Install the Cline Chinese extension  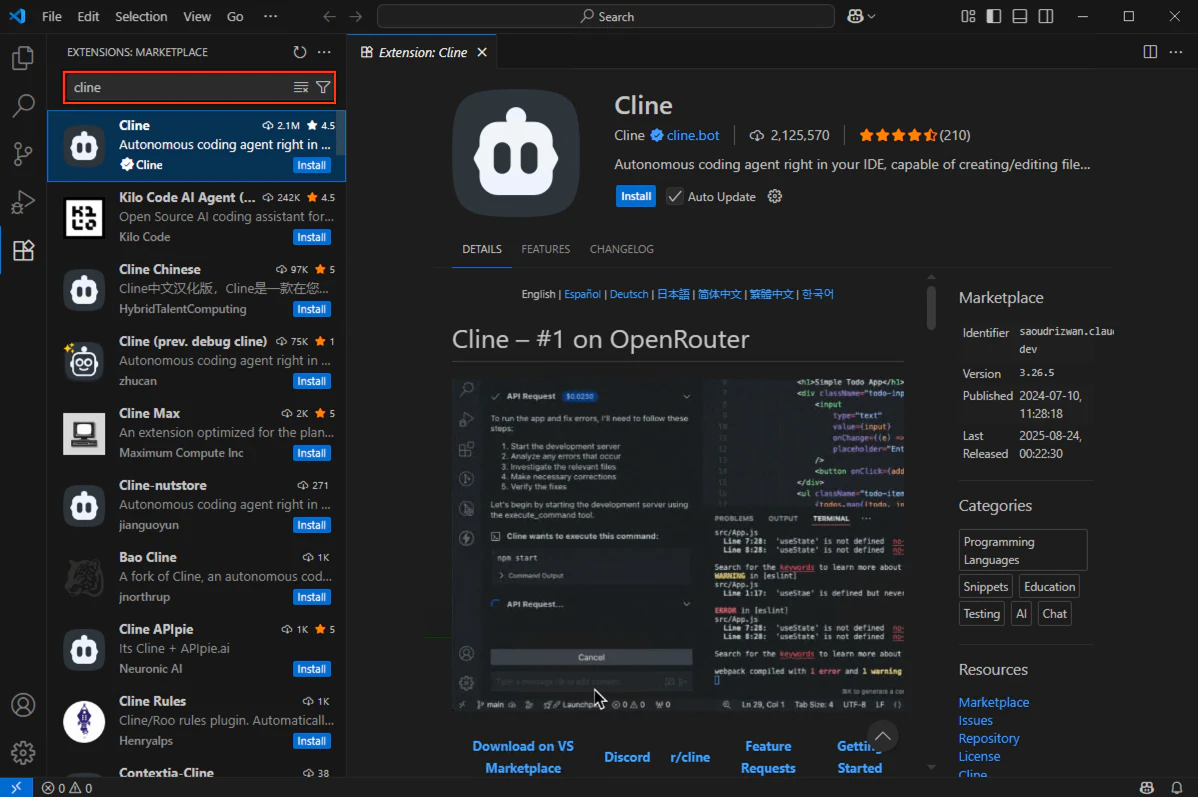tap(312, 309)
